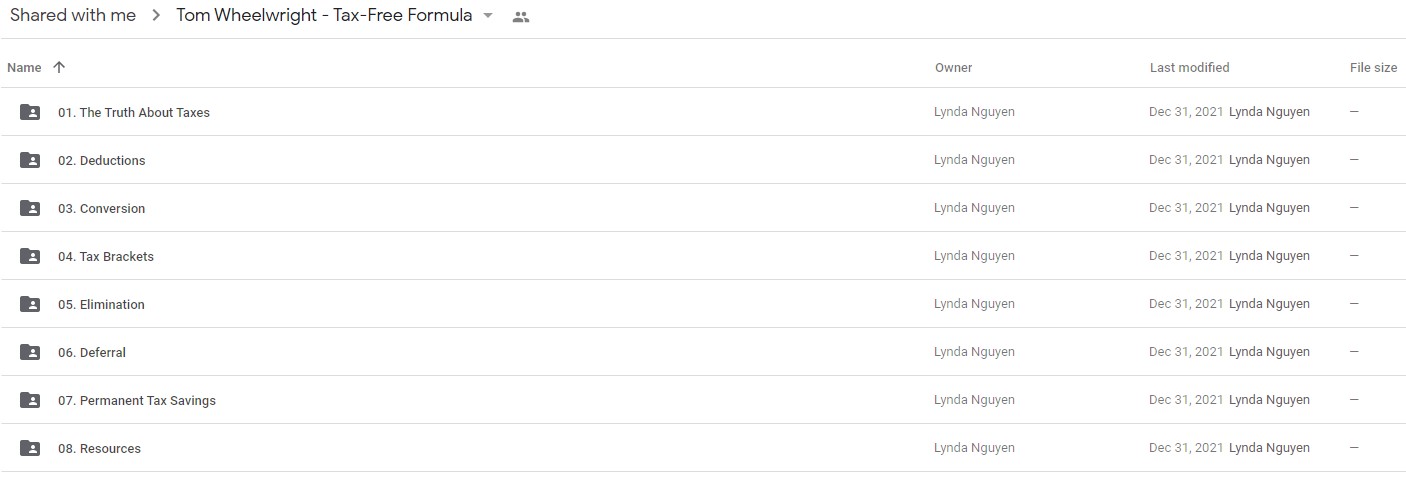Click the folder icon beside 04. Tax Brackets
Screen dimensions: 1406x478
[30, 256]
